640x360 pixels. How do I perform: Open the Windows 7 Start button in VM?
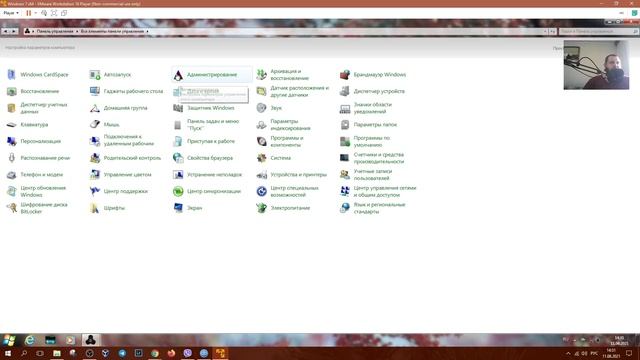coord(9,340)
